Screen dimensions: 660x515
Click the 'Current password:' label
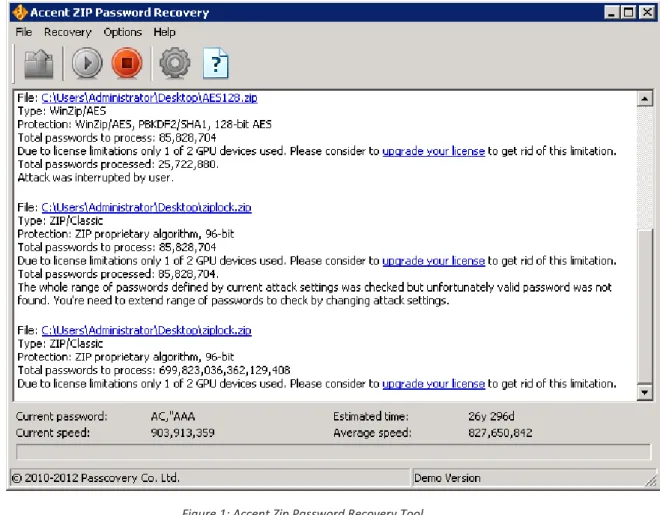61,417
